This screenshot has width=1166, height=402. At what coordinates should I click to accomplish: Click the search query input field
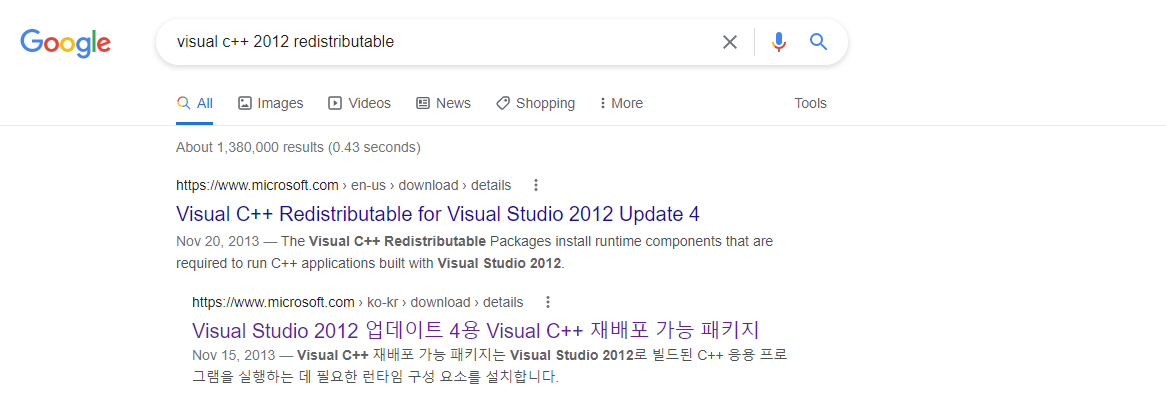point(442,42)
